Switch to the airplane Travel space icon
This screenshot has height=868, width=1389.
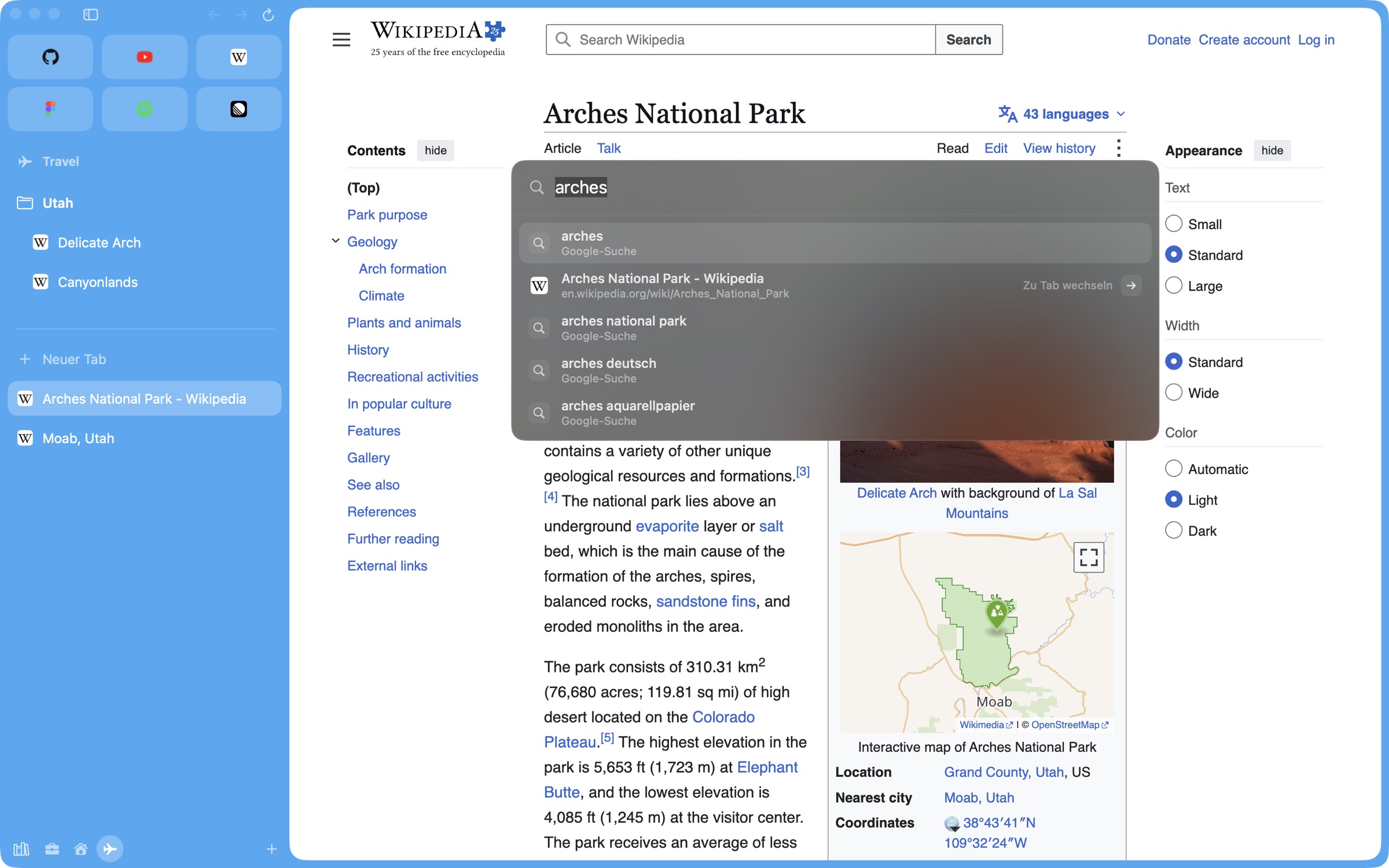110,848
